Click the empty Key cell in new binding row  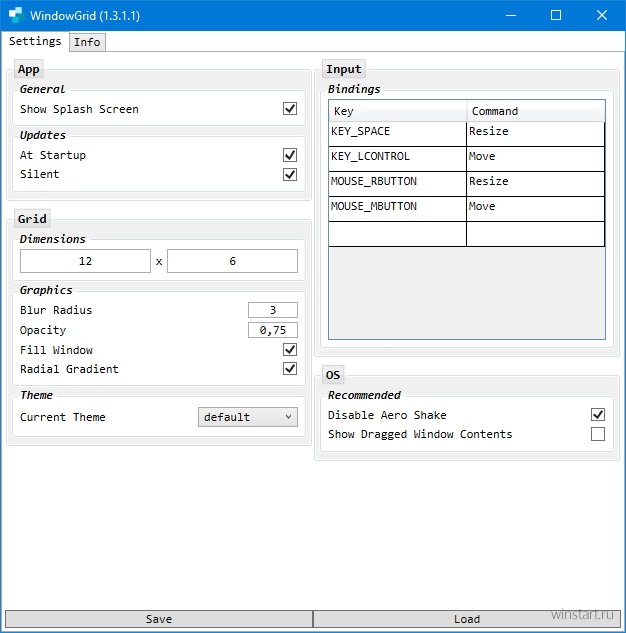click(397, 234)
